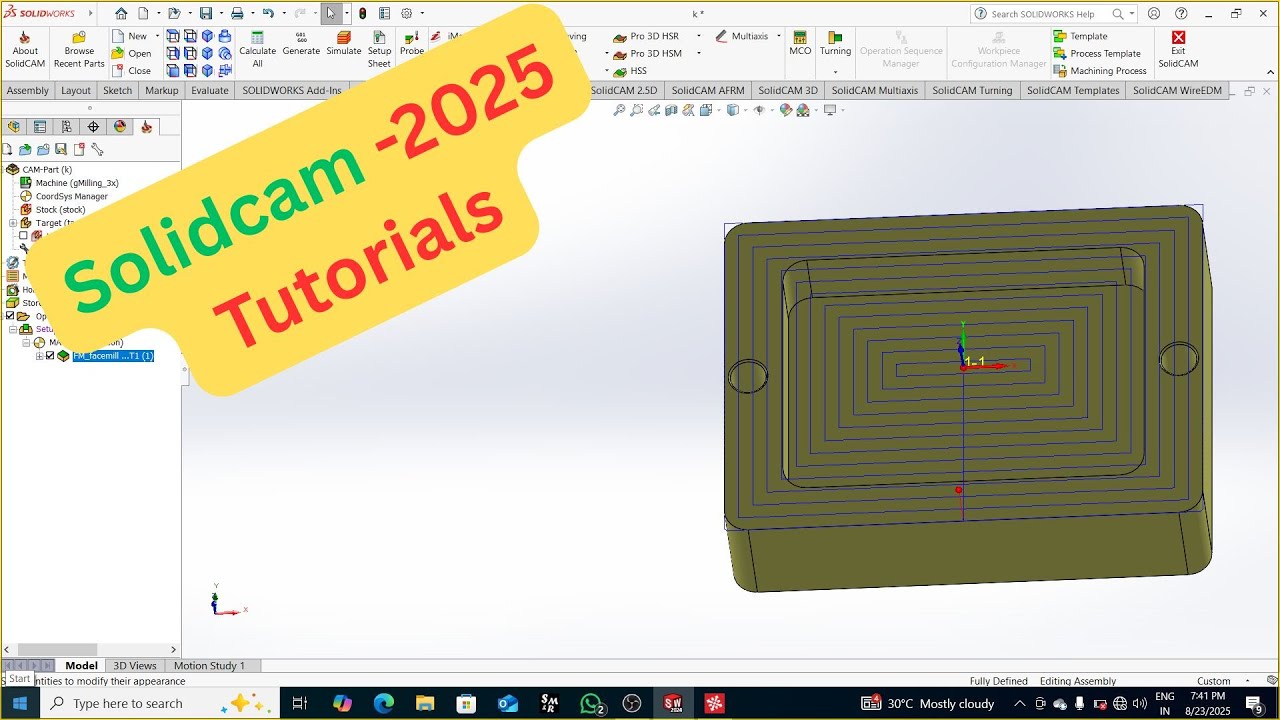Switch to SolidCAM Turning tab
This screenshot has height=720, width=1280.
(972, 90)
